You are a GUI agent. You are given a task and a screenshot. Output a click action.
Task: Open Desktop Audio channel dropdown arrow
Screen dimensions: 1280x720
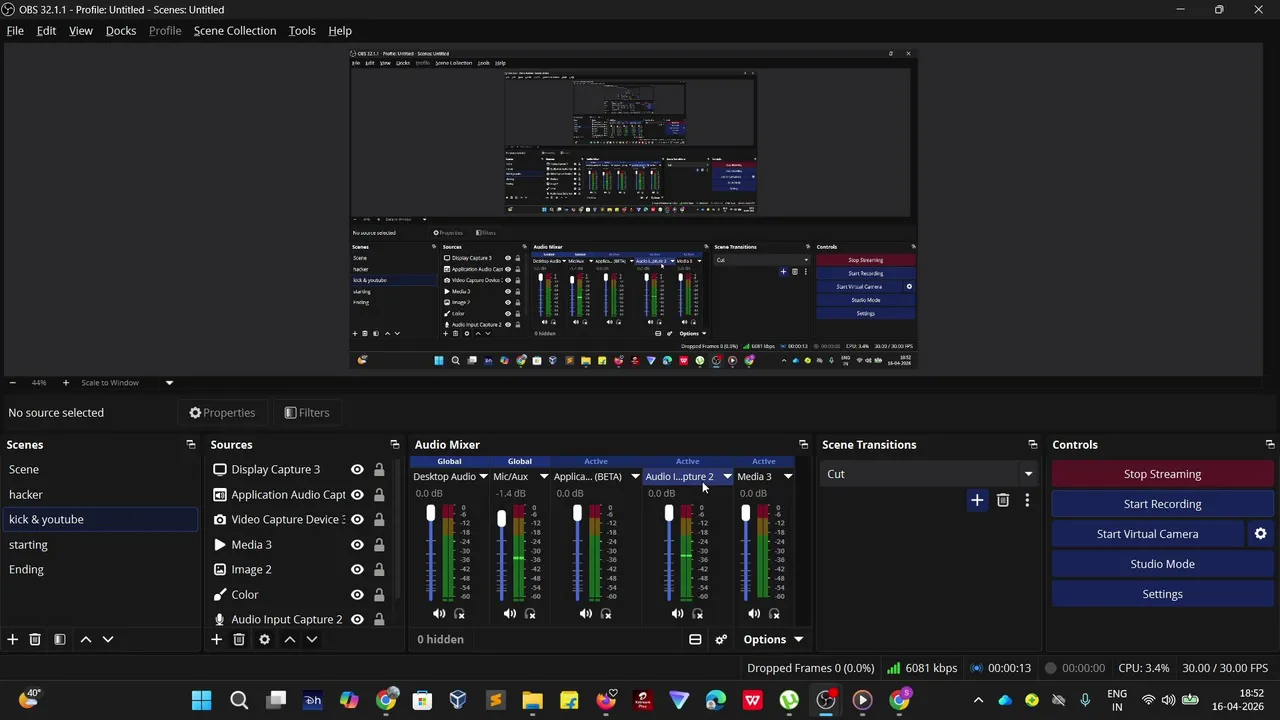(x=483, y=477)
